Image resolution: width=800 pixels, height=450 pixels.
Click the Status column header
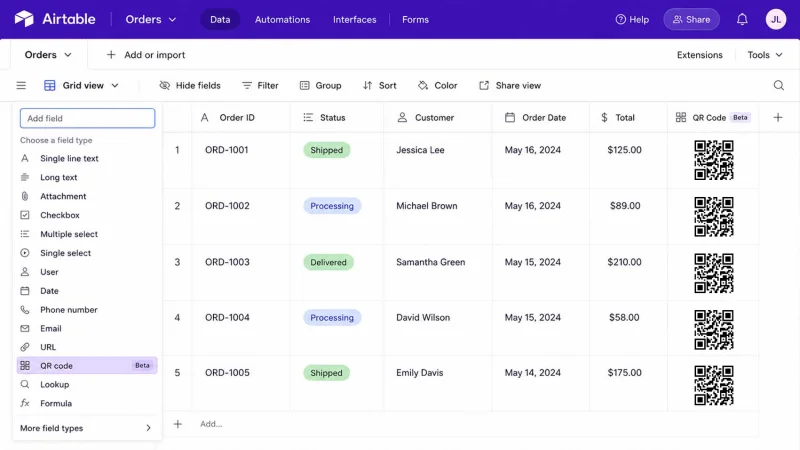337,118
